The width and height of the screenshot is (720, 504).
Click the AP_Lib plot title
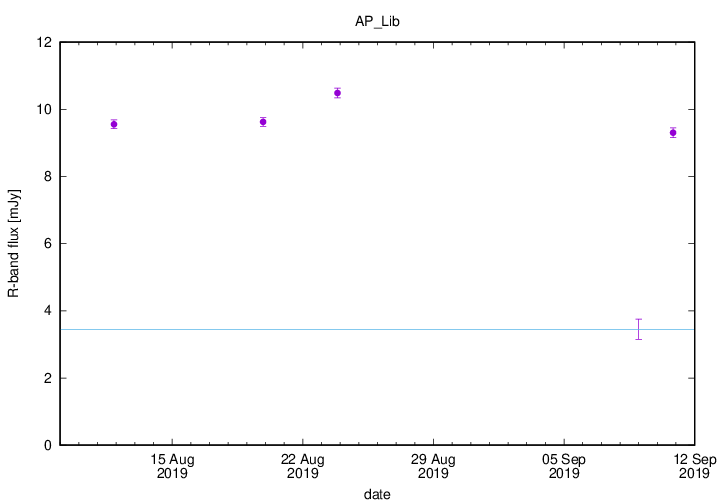[377, 21]
